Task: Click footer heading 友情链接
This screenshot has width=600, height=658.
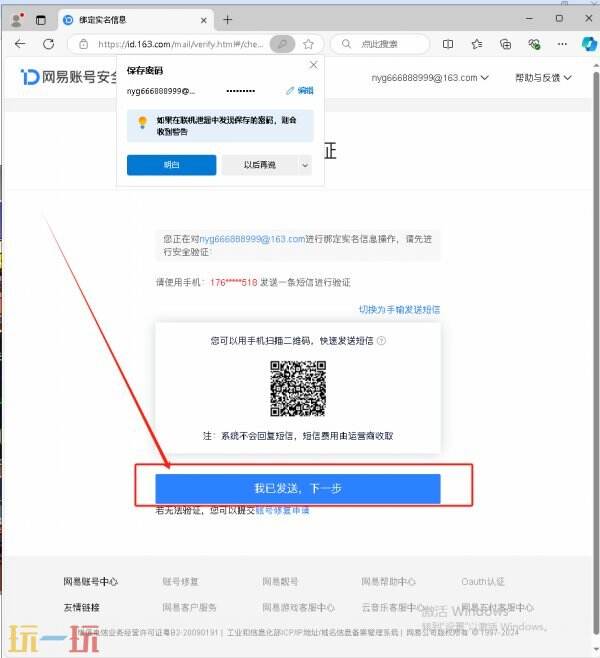Action: point(81,607)
